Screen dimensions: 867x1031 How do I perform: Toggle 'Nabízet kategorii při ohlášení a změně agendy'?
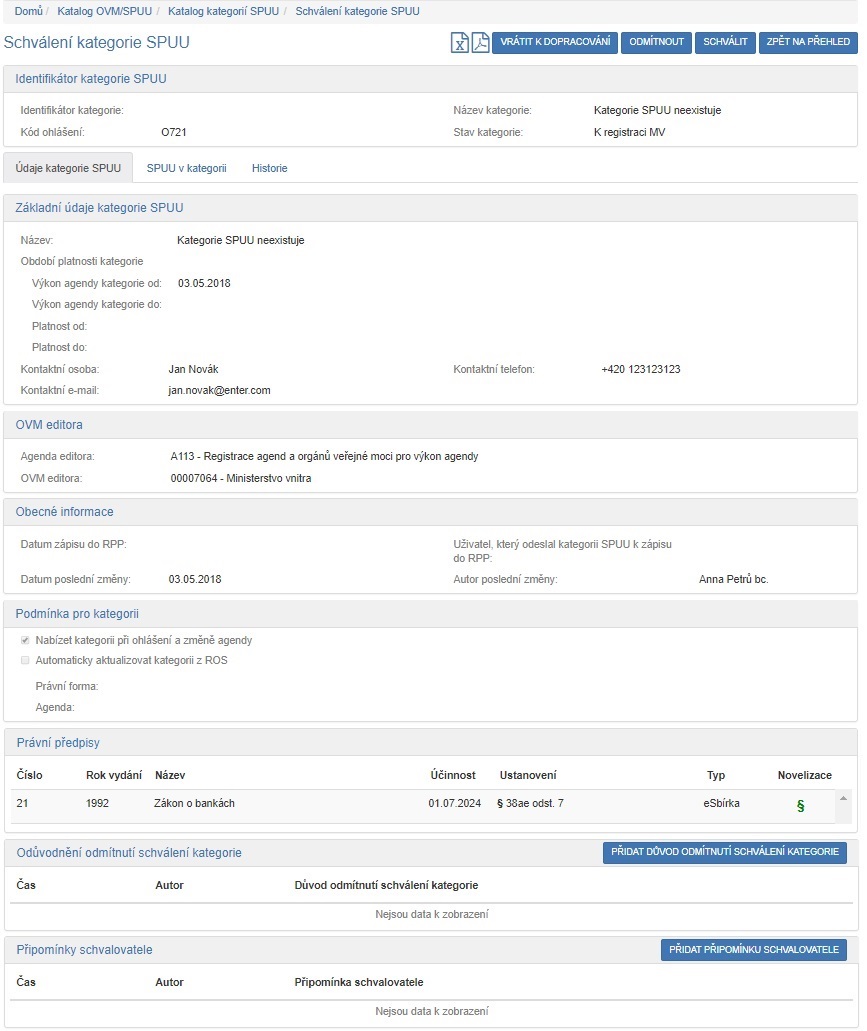(x=26, y=640)
